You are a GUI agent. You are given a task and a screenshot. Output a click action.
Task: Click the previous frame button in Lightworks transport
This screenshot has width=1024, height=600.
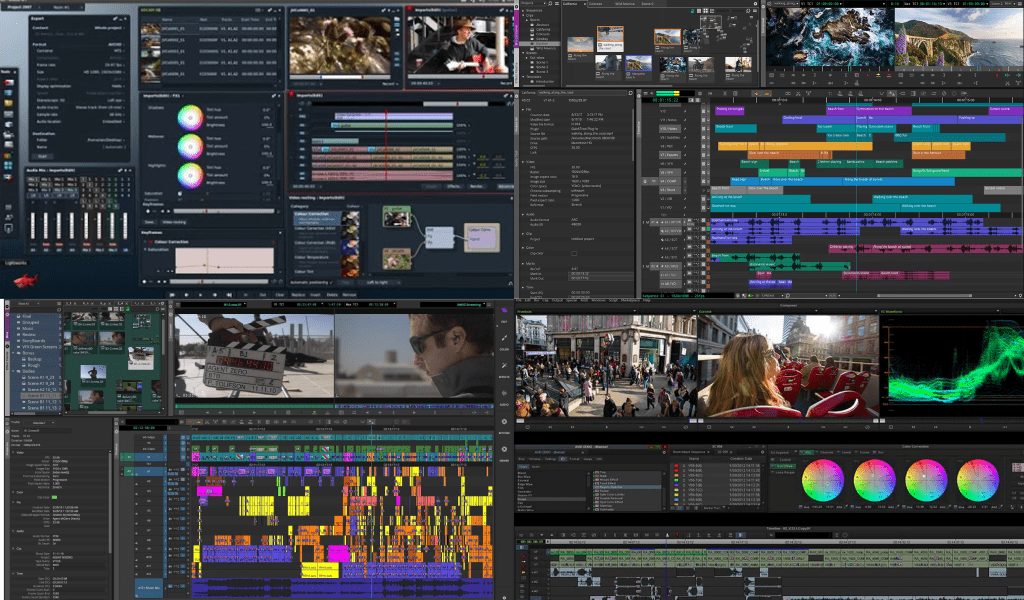pyautogui.click(x=186, y=294)
